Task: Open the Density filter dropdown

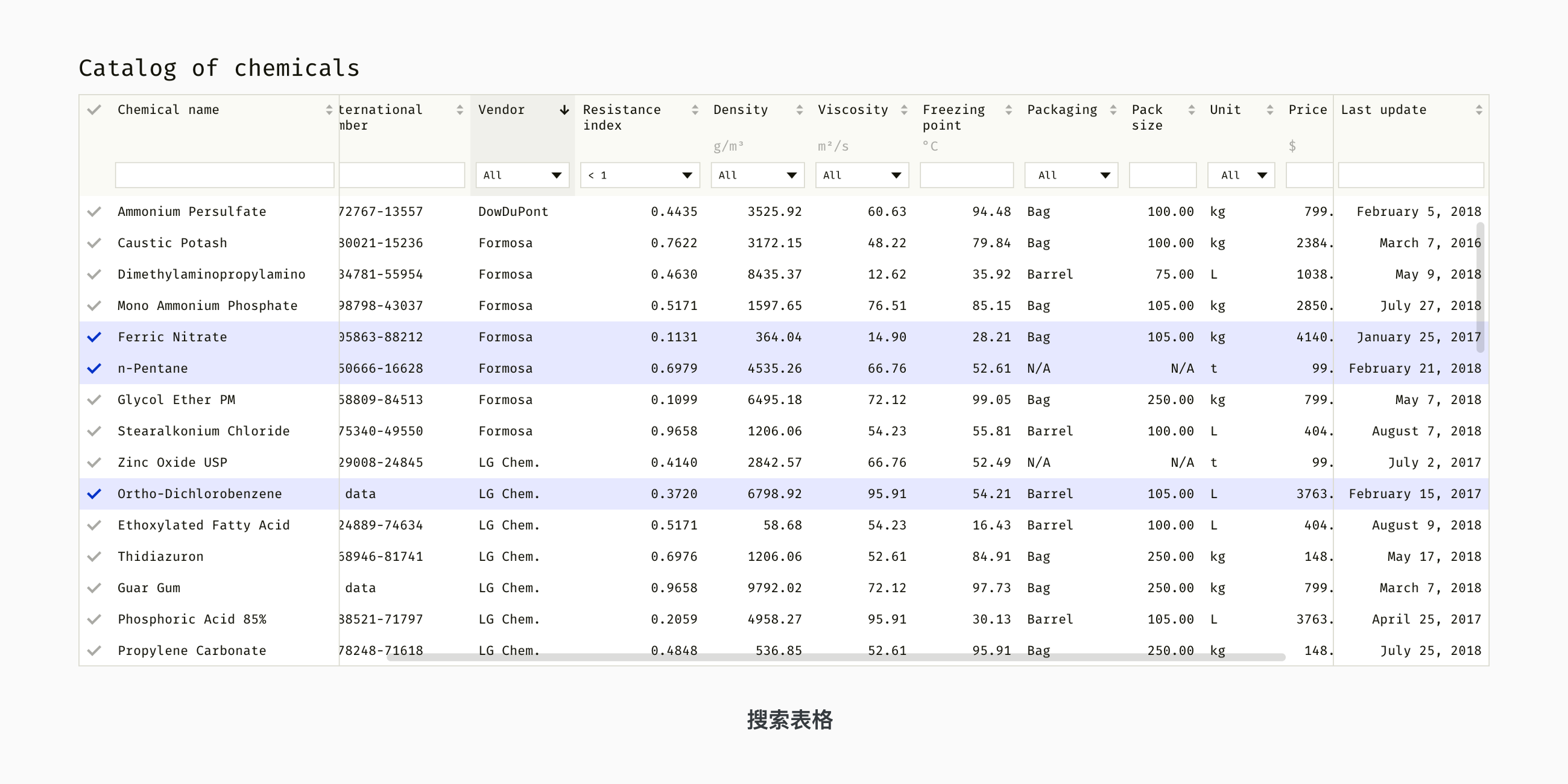Action: coord(758,175)
